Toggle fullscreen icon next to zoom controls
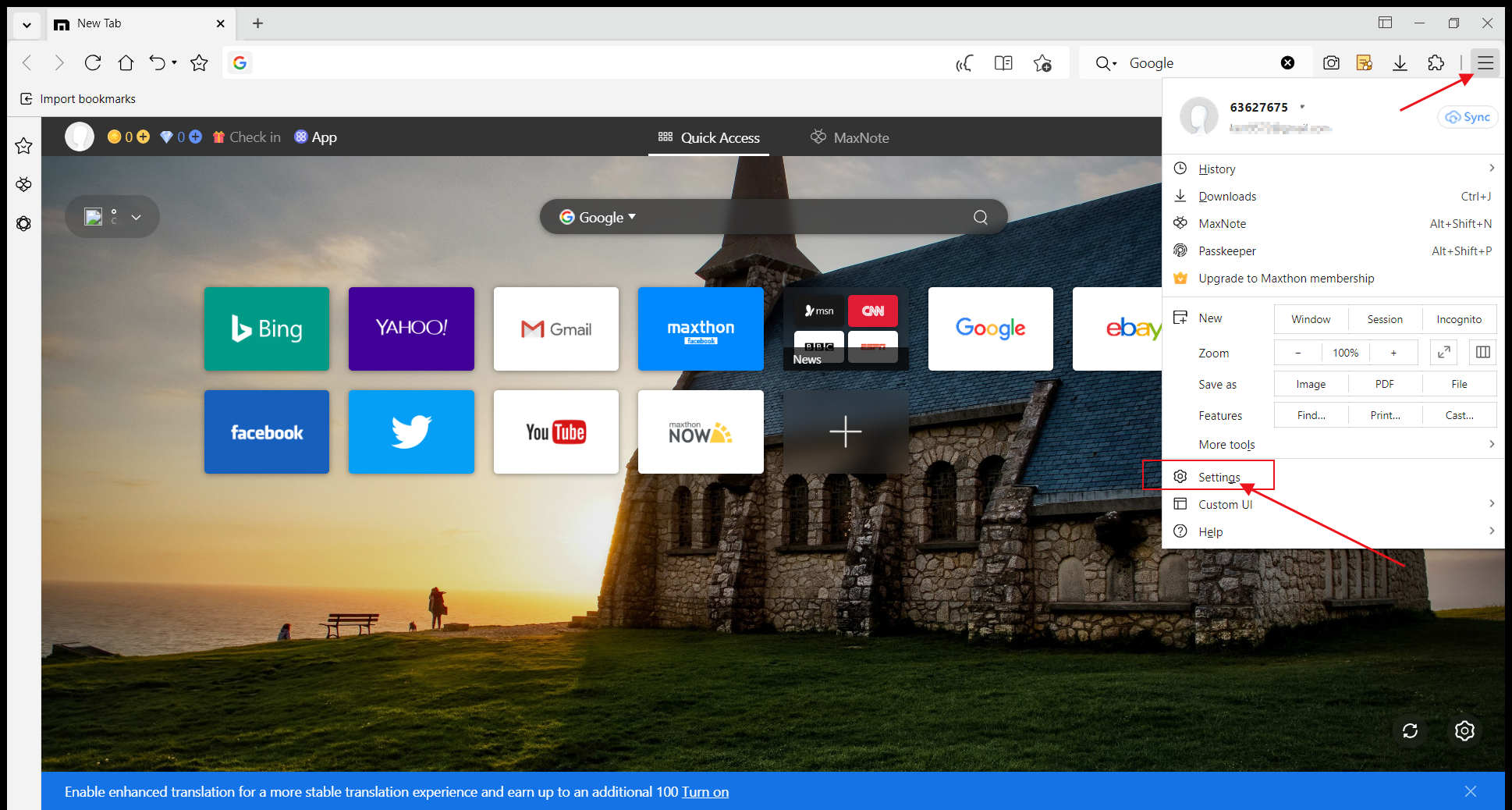 1443,353
